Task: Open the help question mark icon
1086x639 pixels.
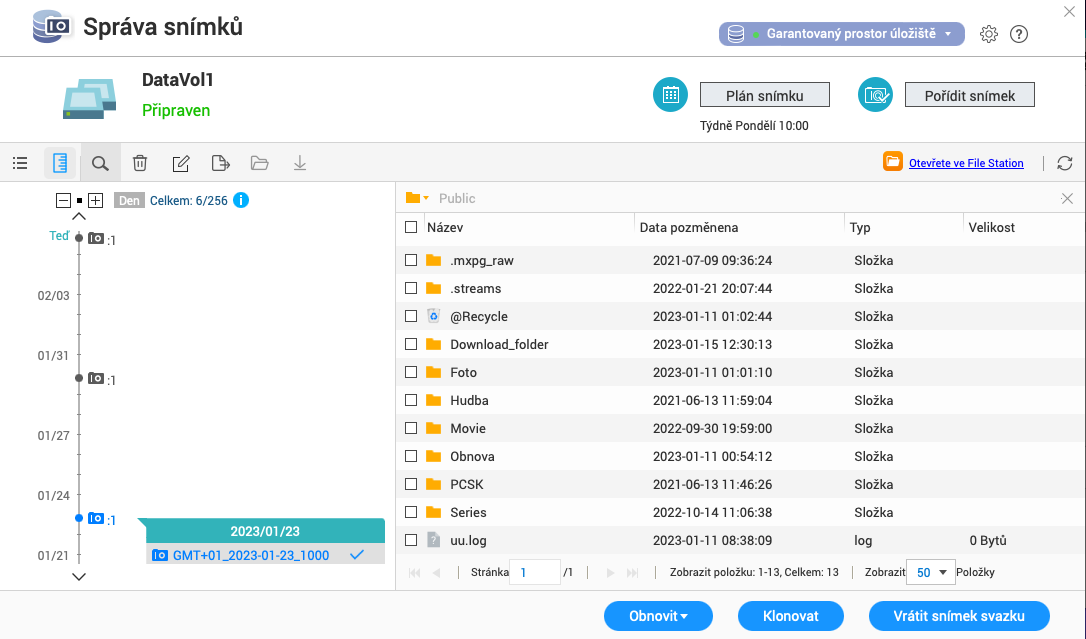Action: click(x=1019, y=34)
